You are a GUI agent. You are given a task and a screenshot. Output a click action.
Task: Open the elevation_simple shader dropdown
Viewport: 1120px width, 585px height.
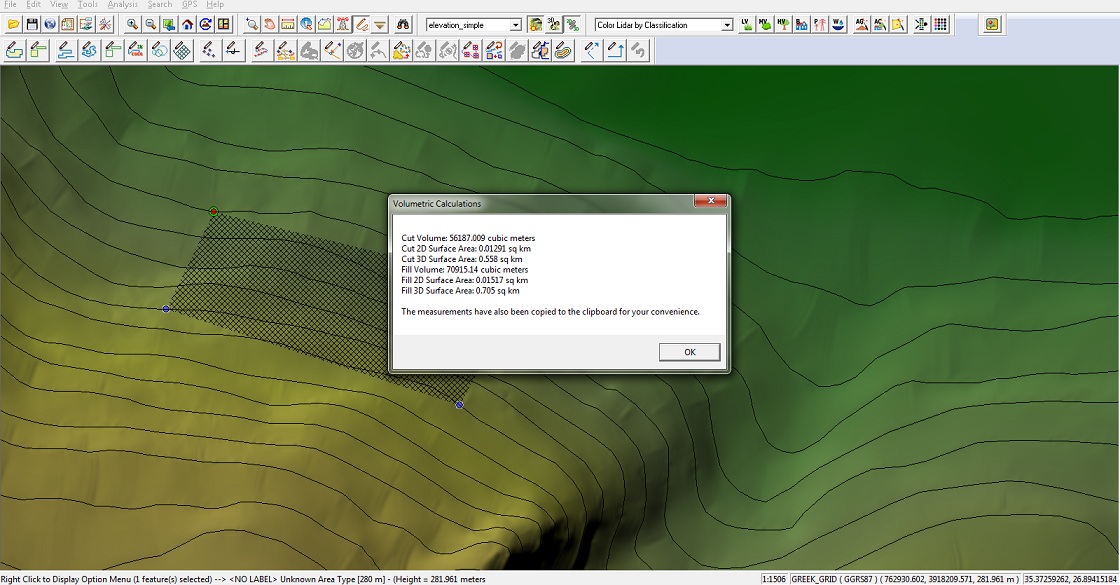pyautogui.click(x=515, y=25)
